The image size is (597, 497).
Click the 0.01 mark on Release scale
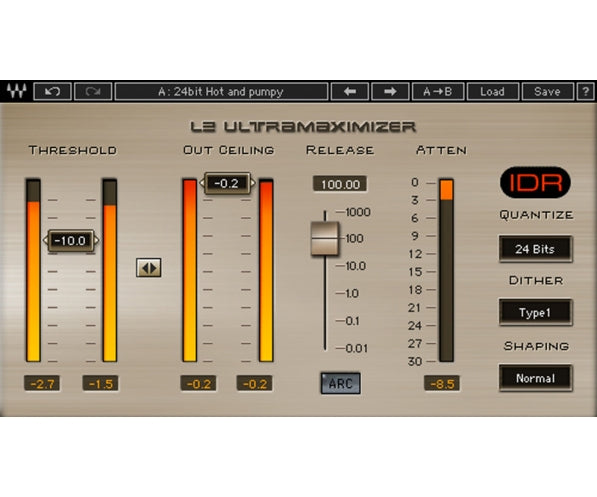point(356,348)
